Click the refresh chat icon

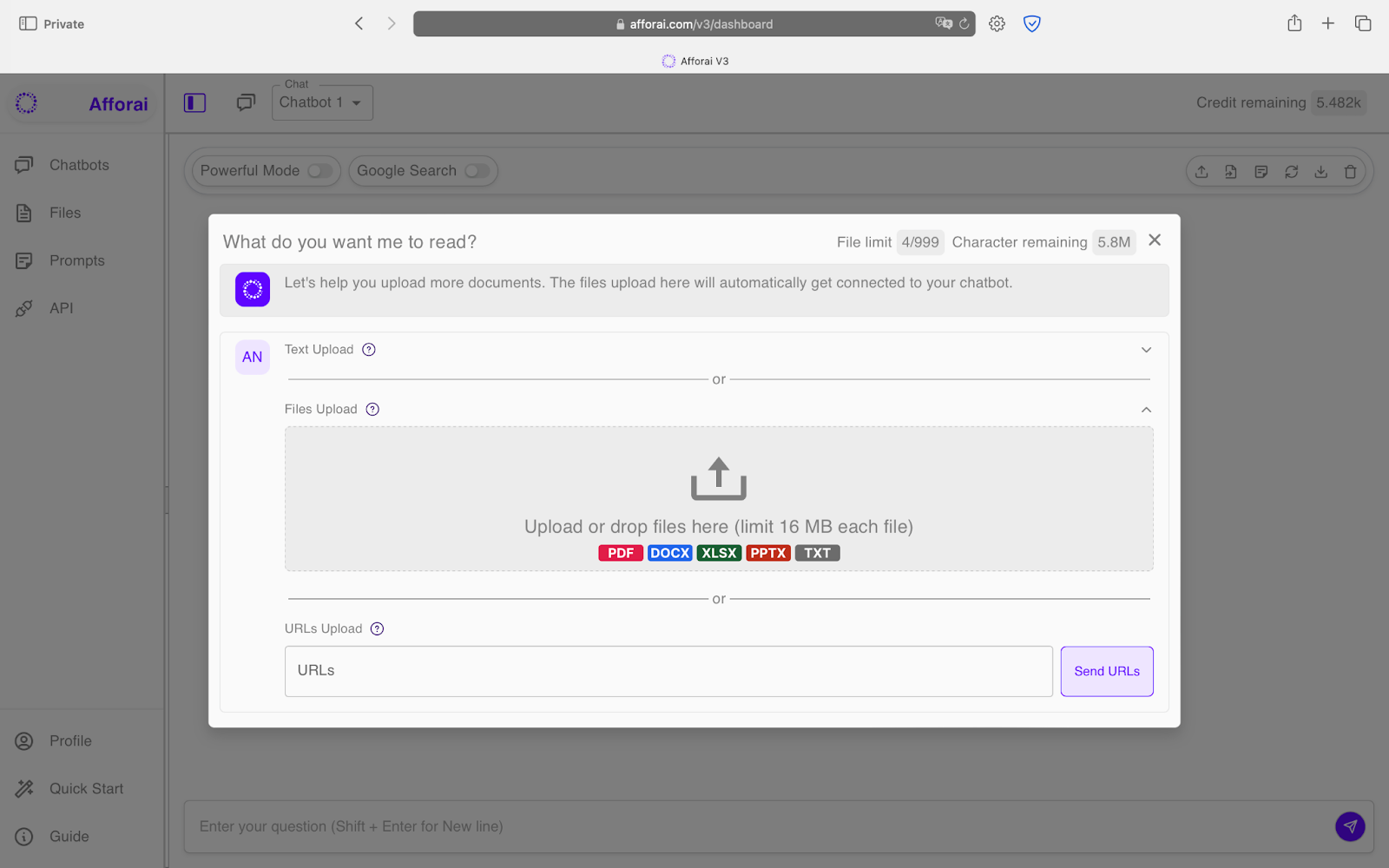[x=1292, y=172]
